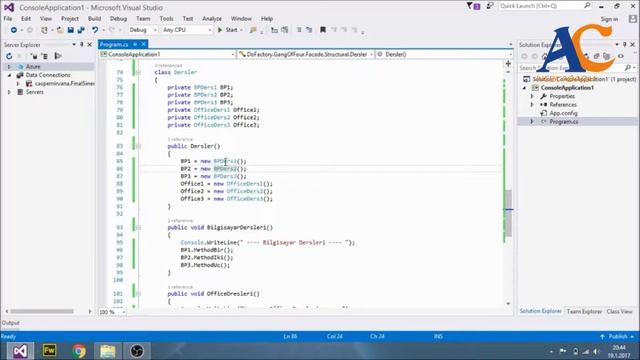The width and height of the screenshot is (640, 360).
Task: Open the Debug menu
Action: pyautogui.click(x=118, y=19)
